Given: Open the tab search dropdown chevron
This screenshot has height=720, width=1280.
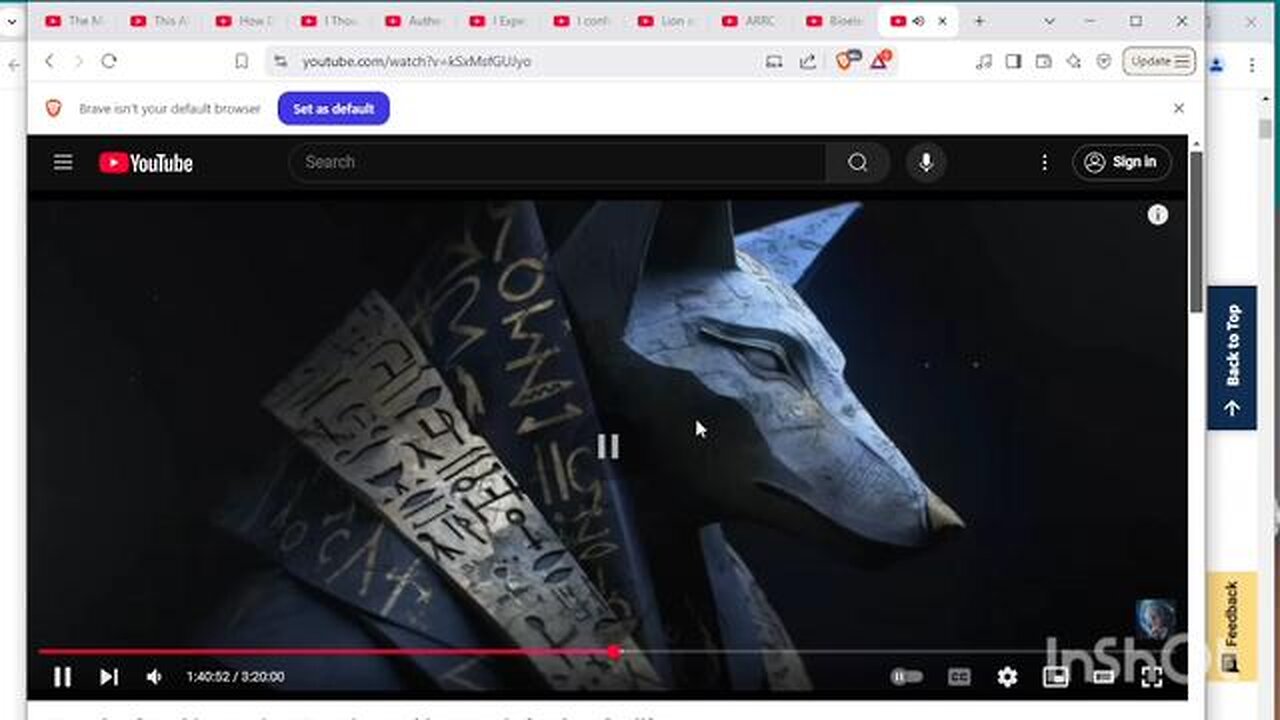Looking at the screenshot, I should point(1049,21).
